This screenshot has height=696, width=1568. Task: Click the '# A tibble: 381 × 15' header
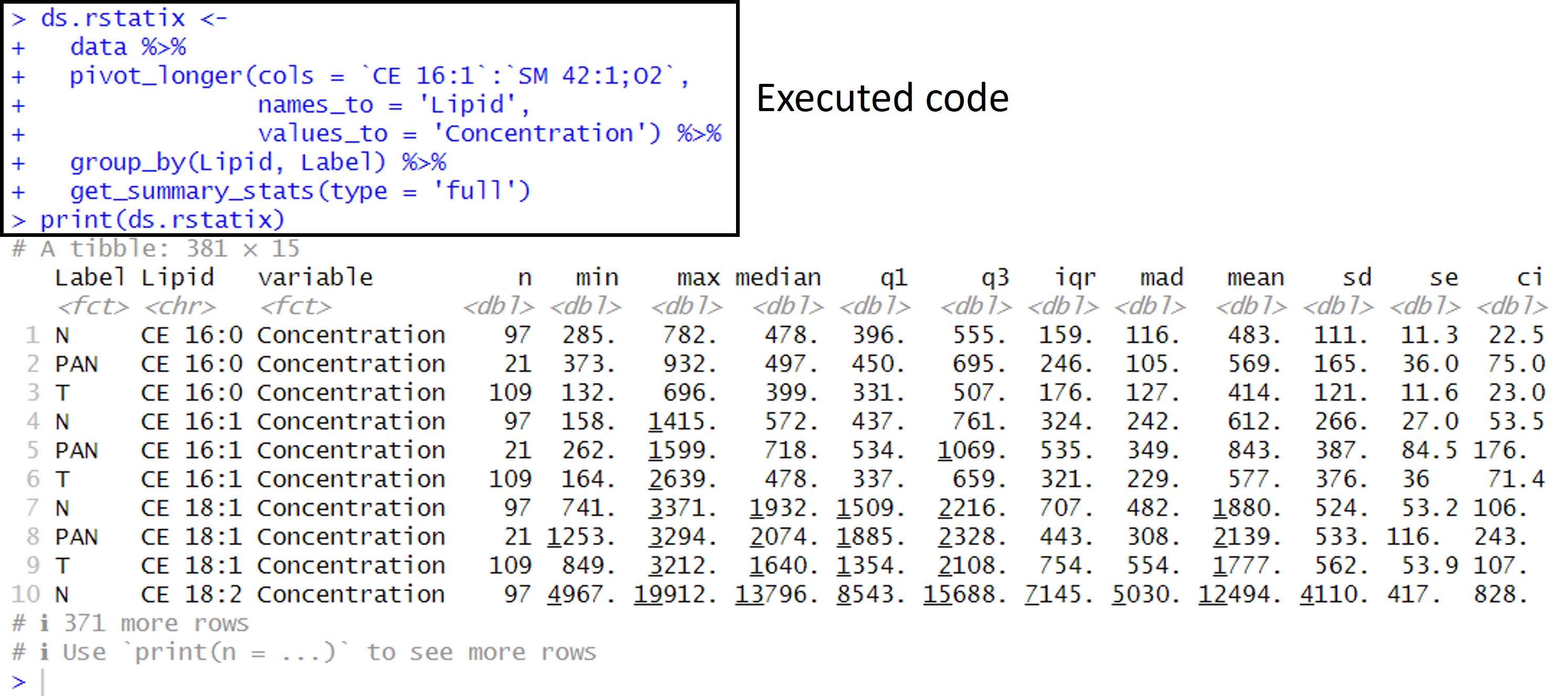tap(156, 248)
